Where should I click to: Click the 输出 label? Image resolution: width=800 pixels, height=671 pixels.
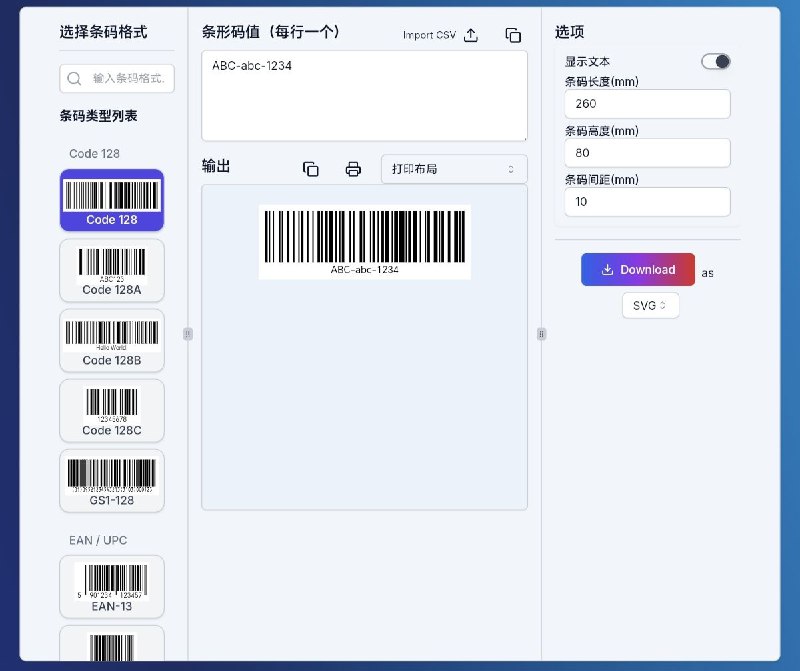click(216, 166)
